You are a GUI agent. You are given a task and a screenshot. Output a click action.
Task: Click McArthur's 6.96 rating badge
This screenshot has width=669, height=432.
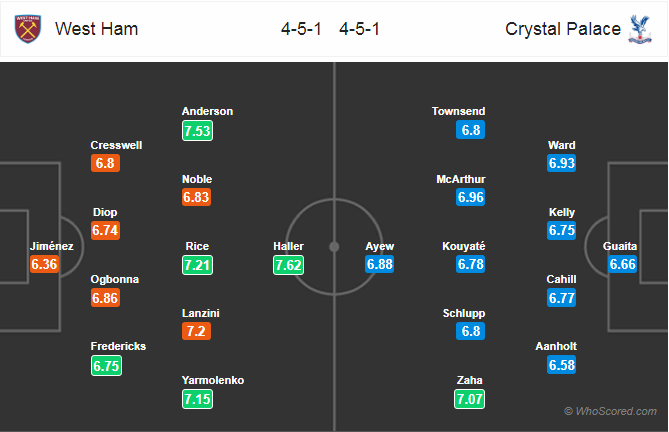pos(471,197)
